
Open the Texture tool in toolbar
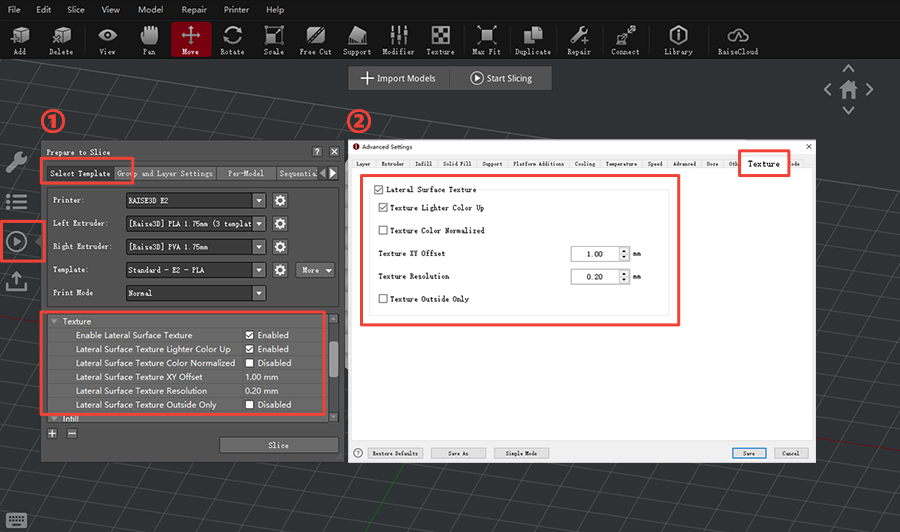(x=440, y=40)
